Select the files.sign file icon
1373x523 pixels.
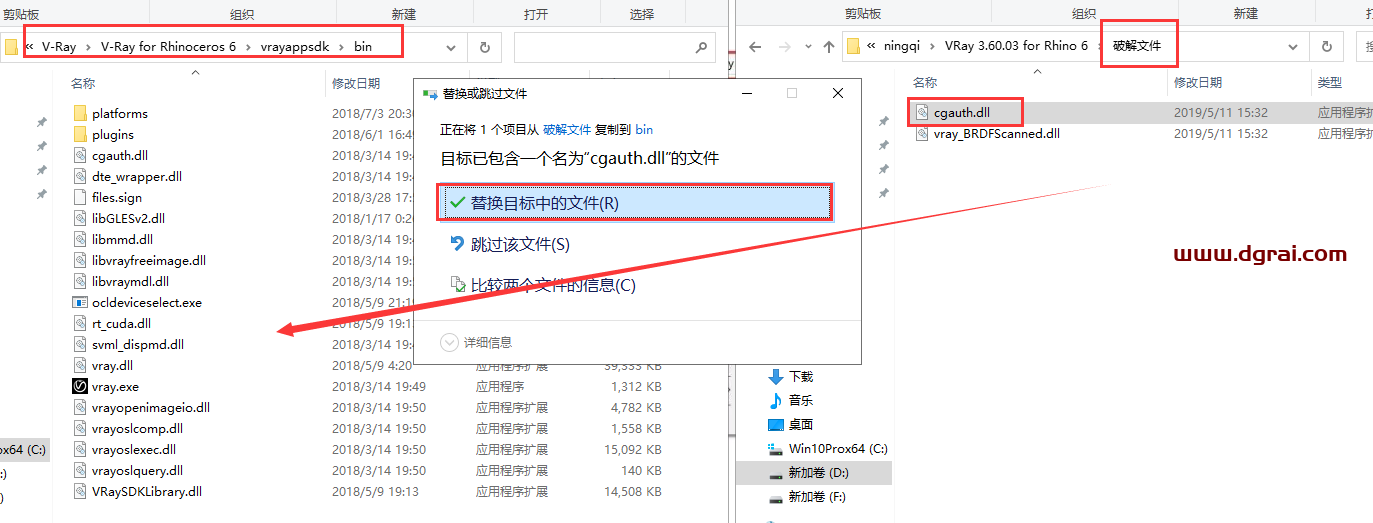(x=81, y=198)
